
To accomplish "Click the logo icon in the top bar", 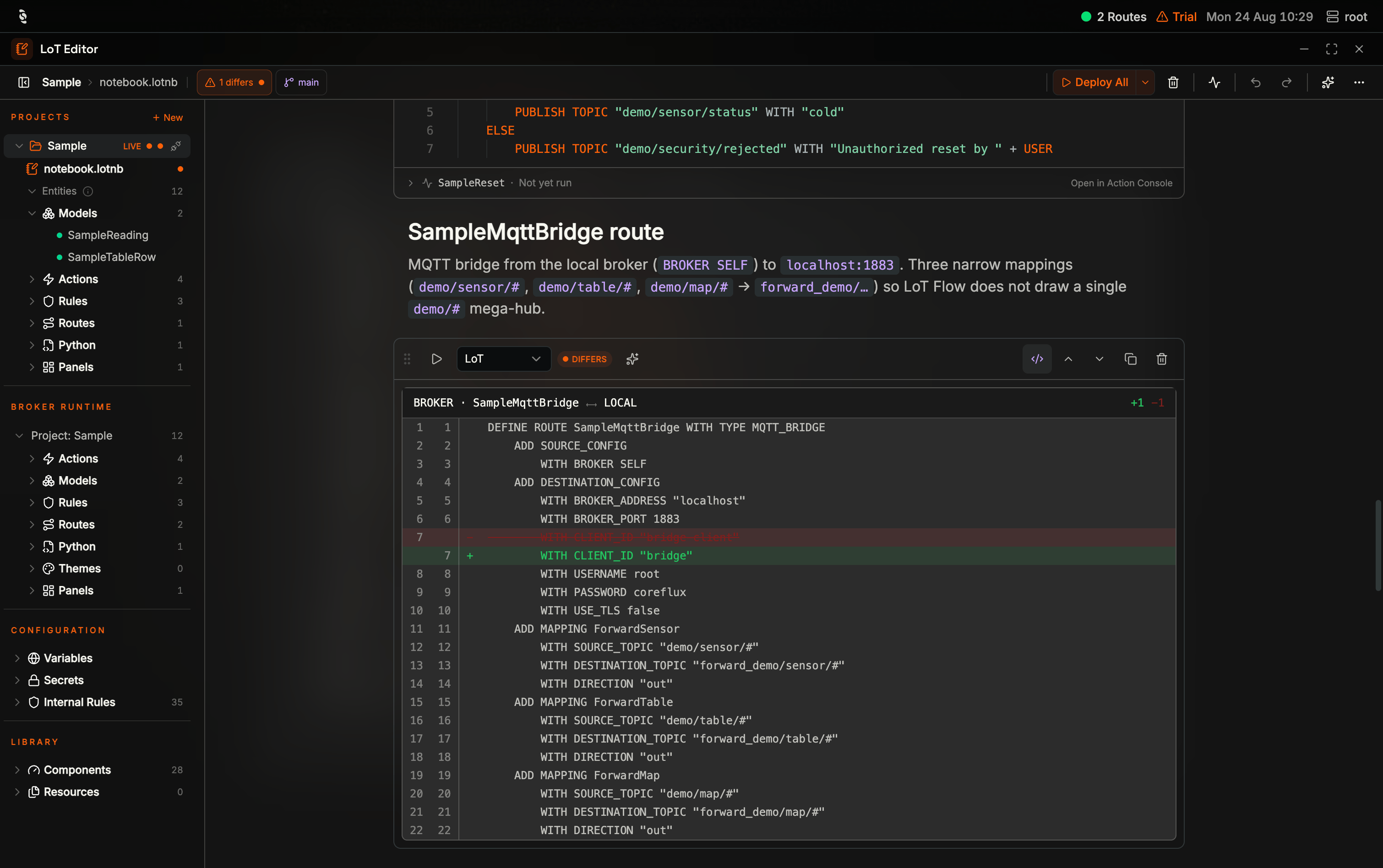I will coord(22,16).
